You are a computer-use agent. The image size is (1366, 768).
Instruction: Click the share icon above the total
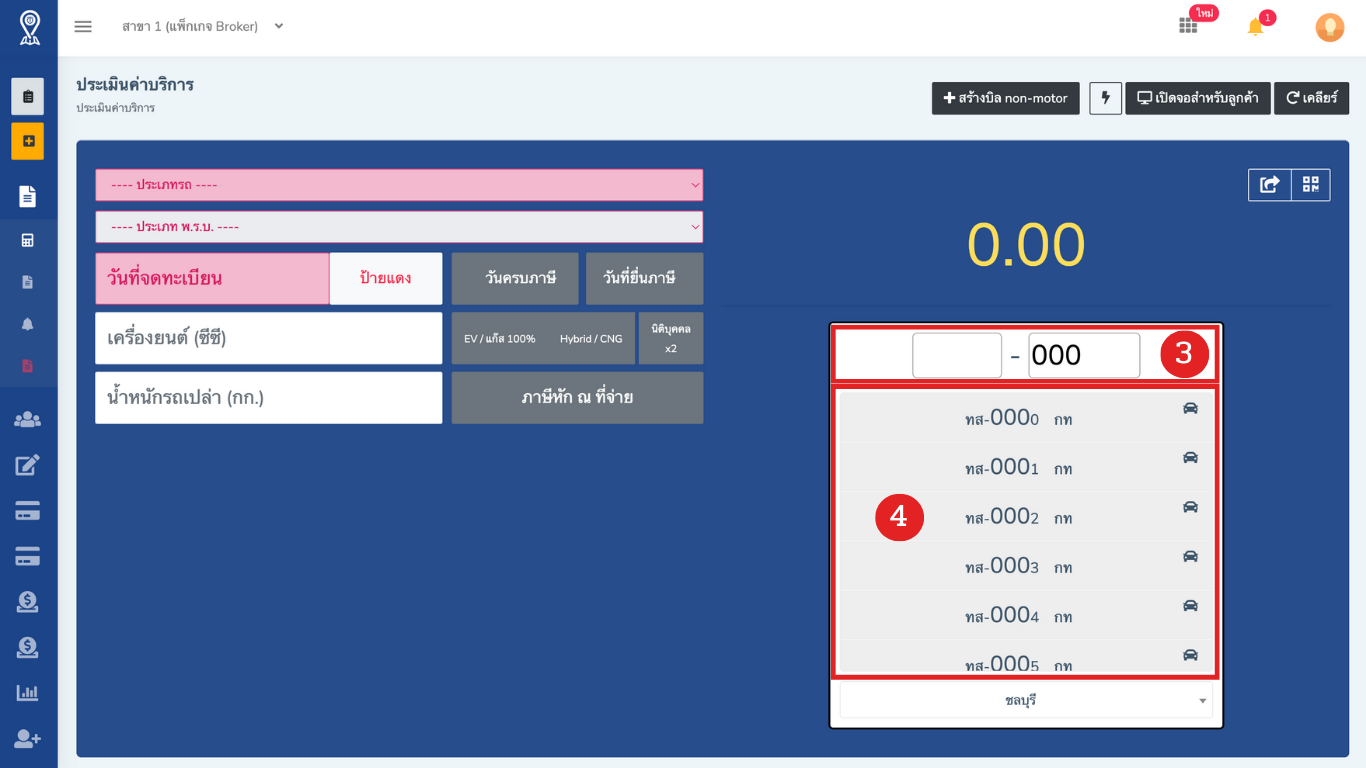(x=1270, y=185)
